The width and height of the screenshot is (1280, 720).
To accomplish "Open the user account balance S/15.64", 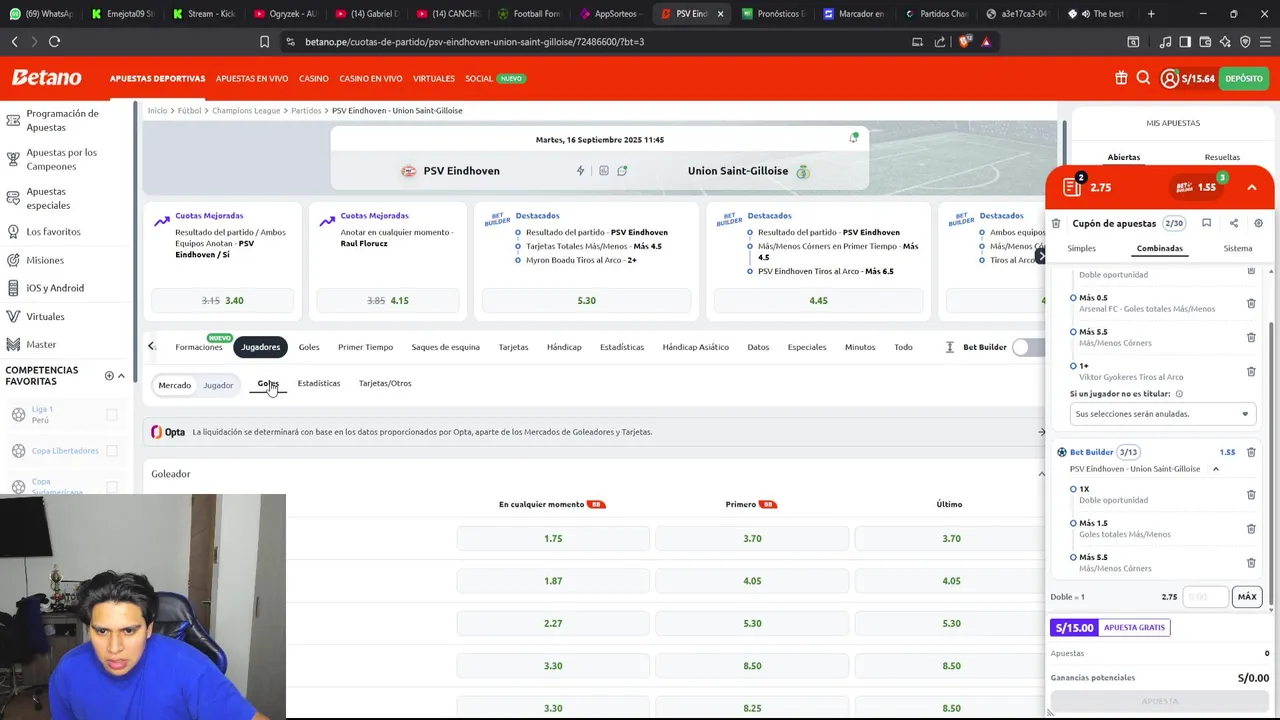I will pyautogui.click(x=1188, y=78).
